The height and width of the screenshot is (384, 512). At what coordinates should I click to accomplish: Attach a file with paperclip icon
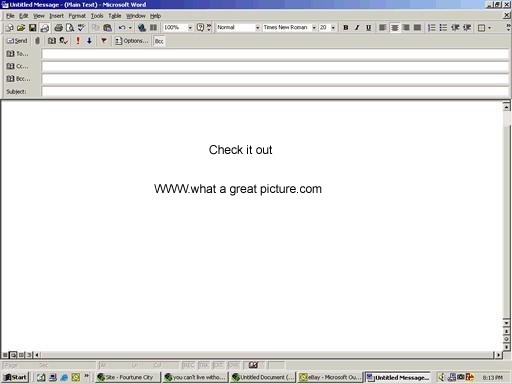[37, 41]
